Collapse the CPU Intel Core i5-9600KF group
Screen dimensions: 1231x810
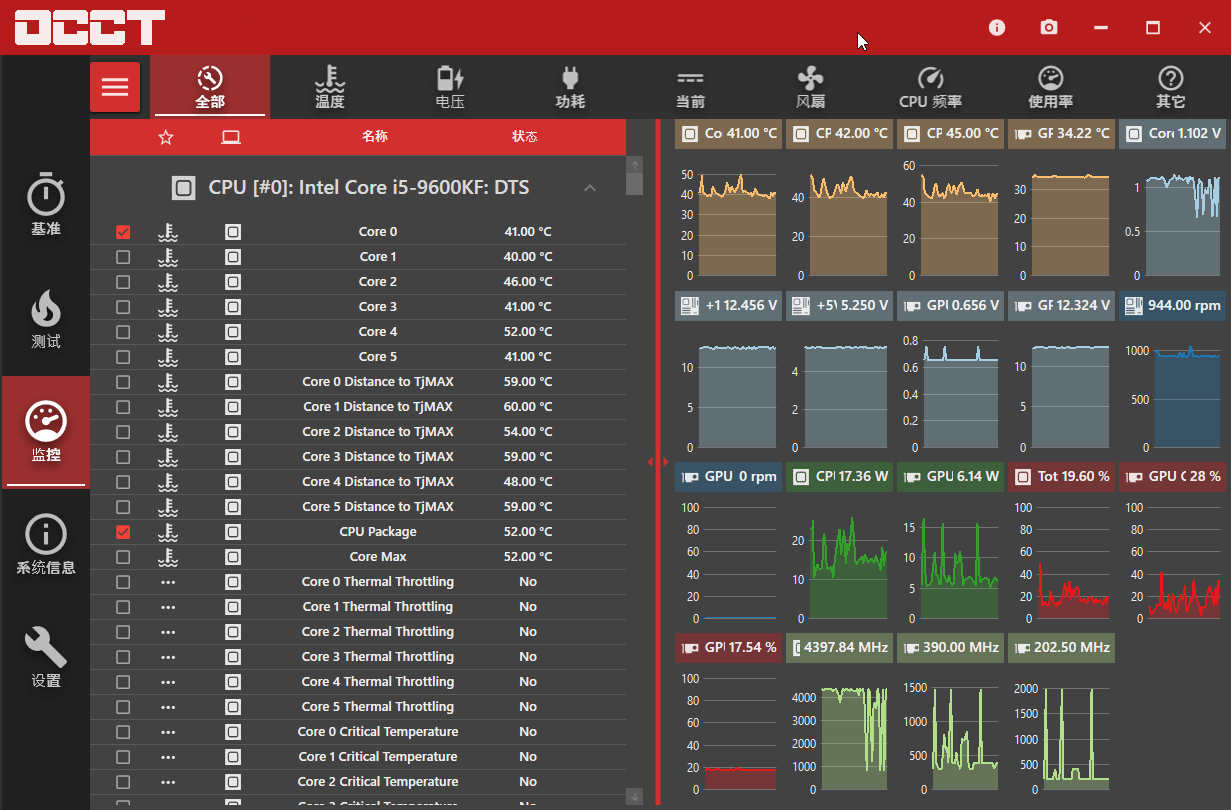(x=590, y=188)
